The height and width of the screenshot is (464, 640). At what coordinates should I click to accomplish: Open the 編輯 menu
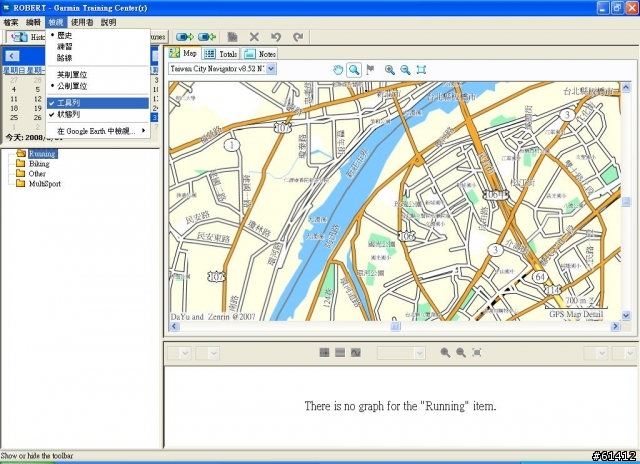coord(33,22)
